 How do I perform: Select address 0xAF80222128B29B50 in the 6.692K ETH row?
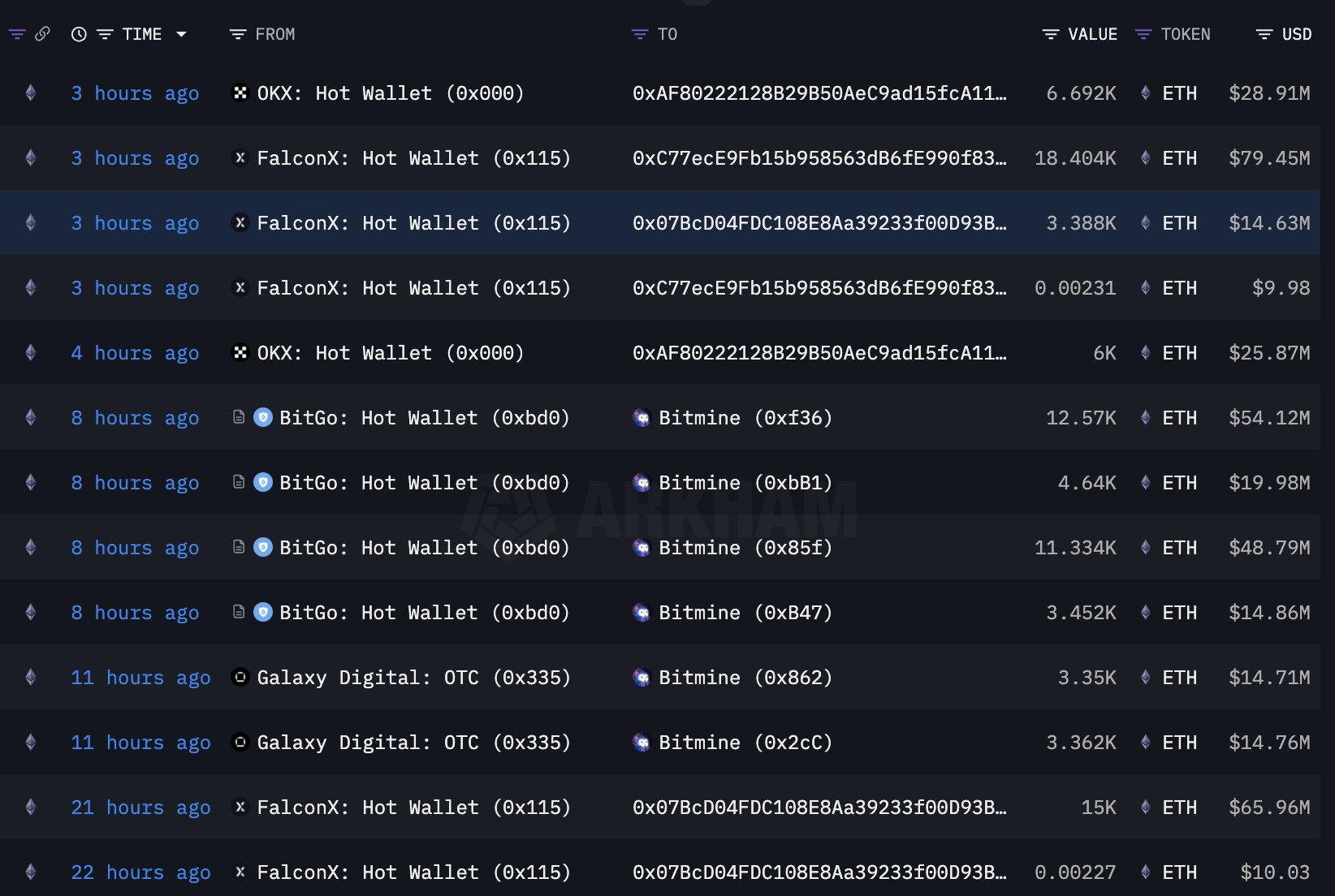819,93
